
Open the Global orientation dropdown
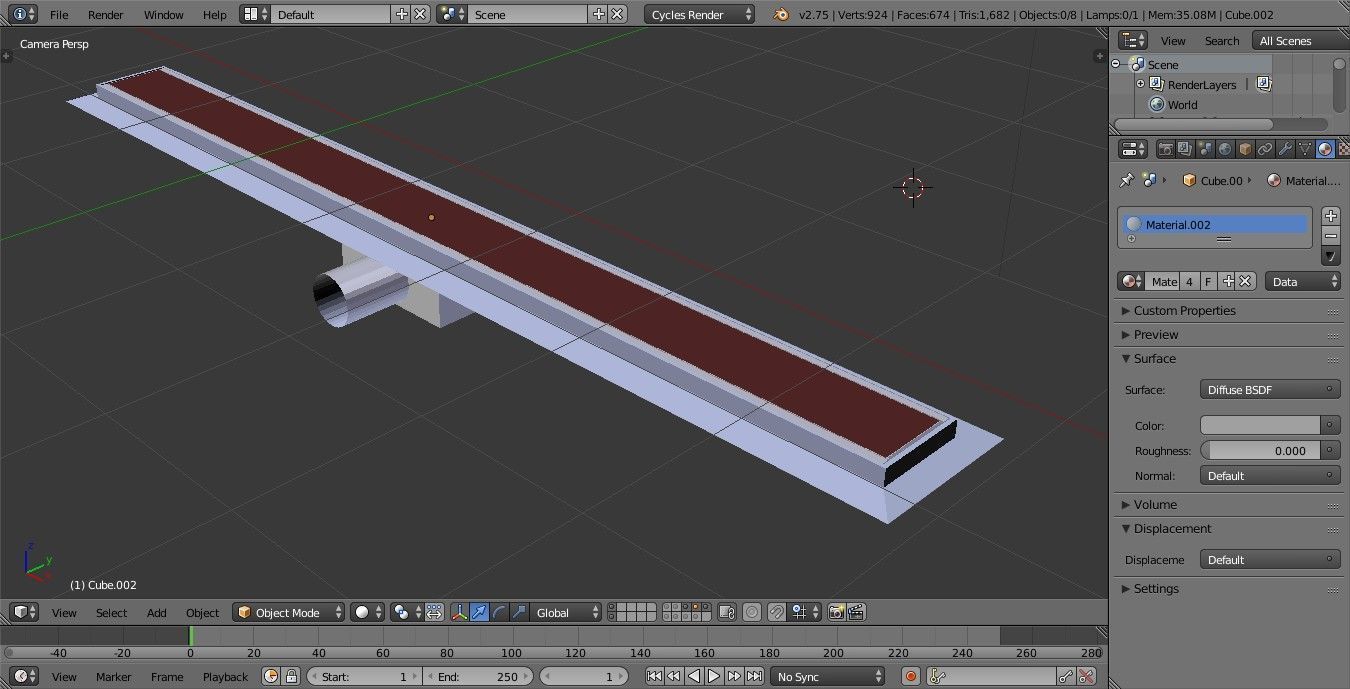coord(567,612)
